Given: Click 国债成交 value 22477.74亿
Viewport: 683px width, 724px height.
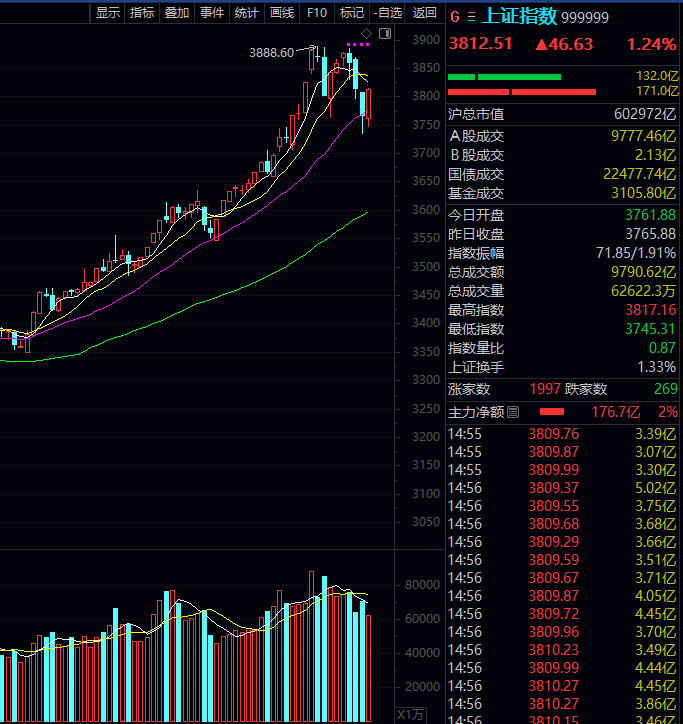Looking at the screenshot, I should click(640, 175).
